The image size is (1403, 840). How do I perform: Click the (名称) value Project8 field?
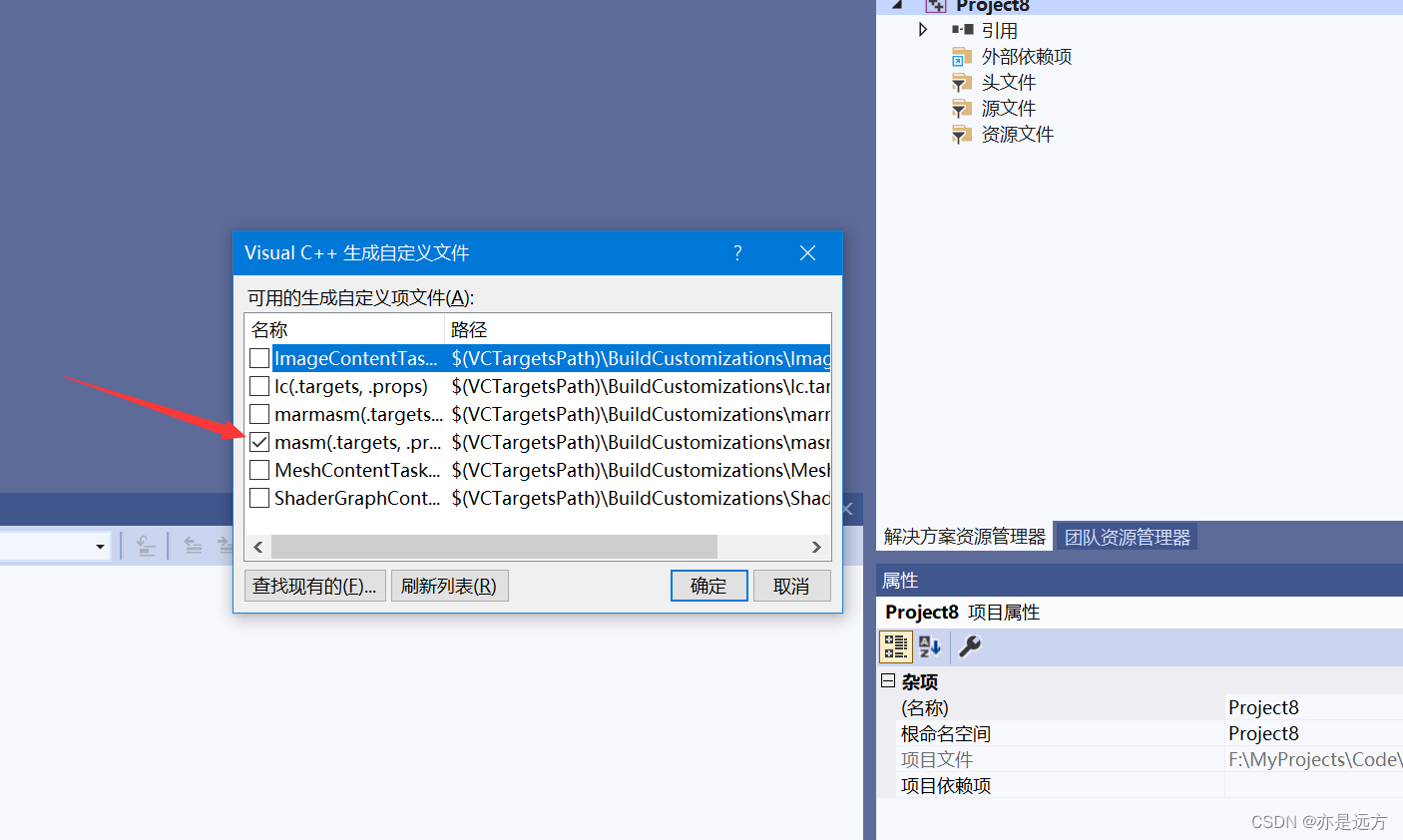1314,707
